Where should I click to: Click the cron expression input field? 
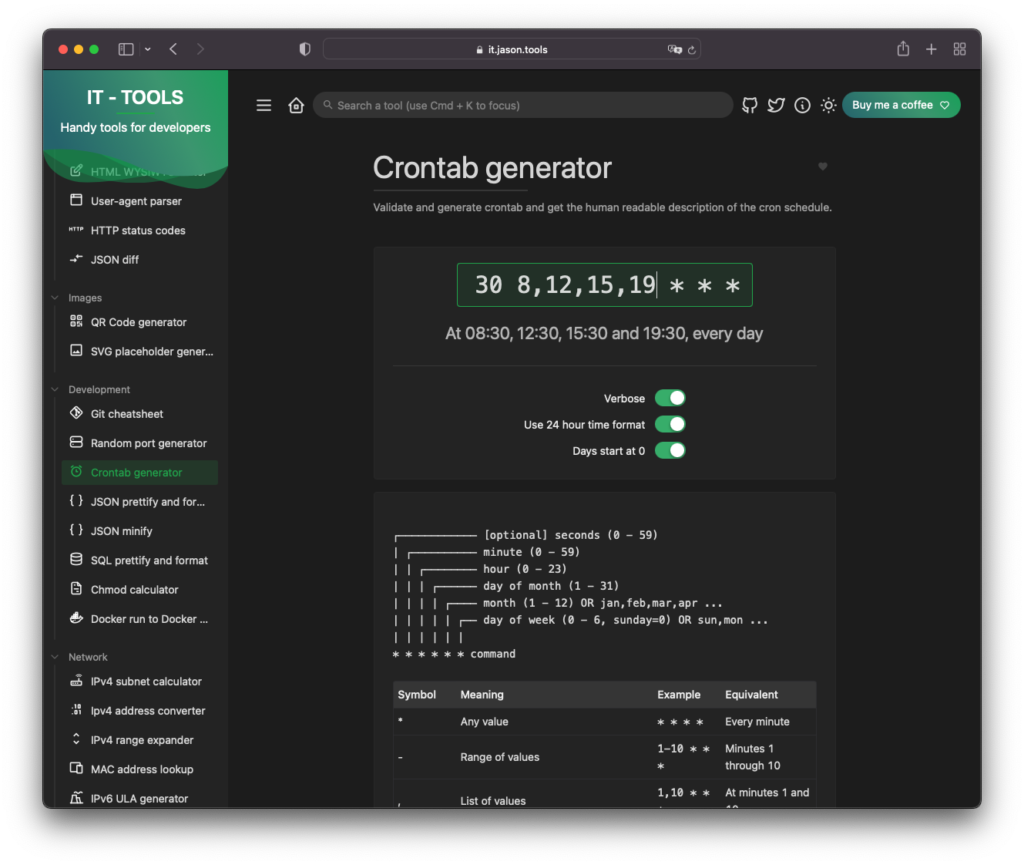(605, 285)
